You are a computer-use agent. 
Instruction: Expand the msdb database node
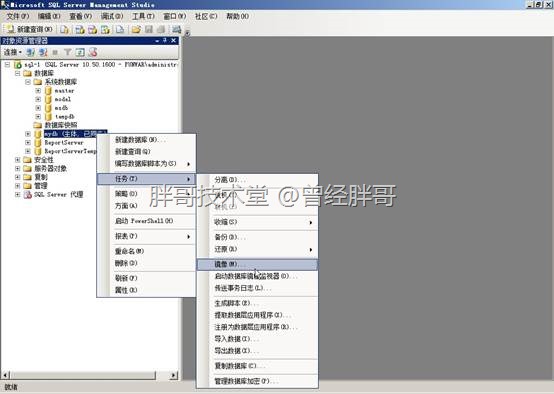point(38,108)
